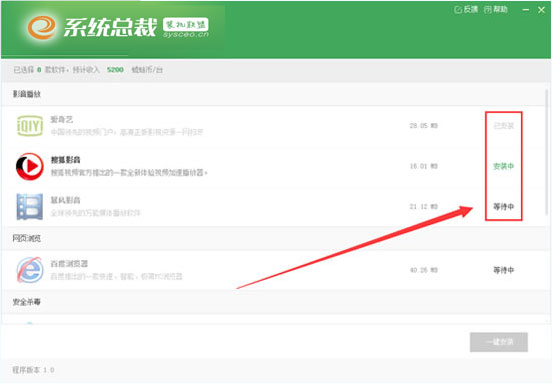Image resolution: width=553 pixels, height=387 pixels.
Task: Click the 程序版本 1.0 footer text
Action: point(33,370)
